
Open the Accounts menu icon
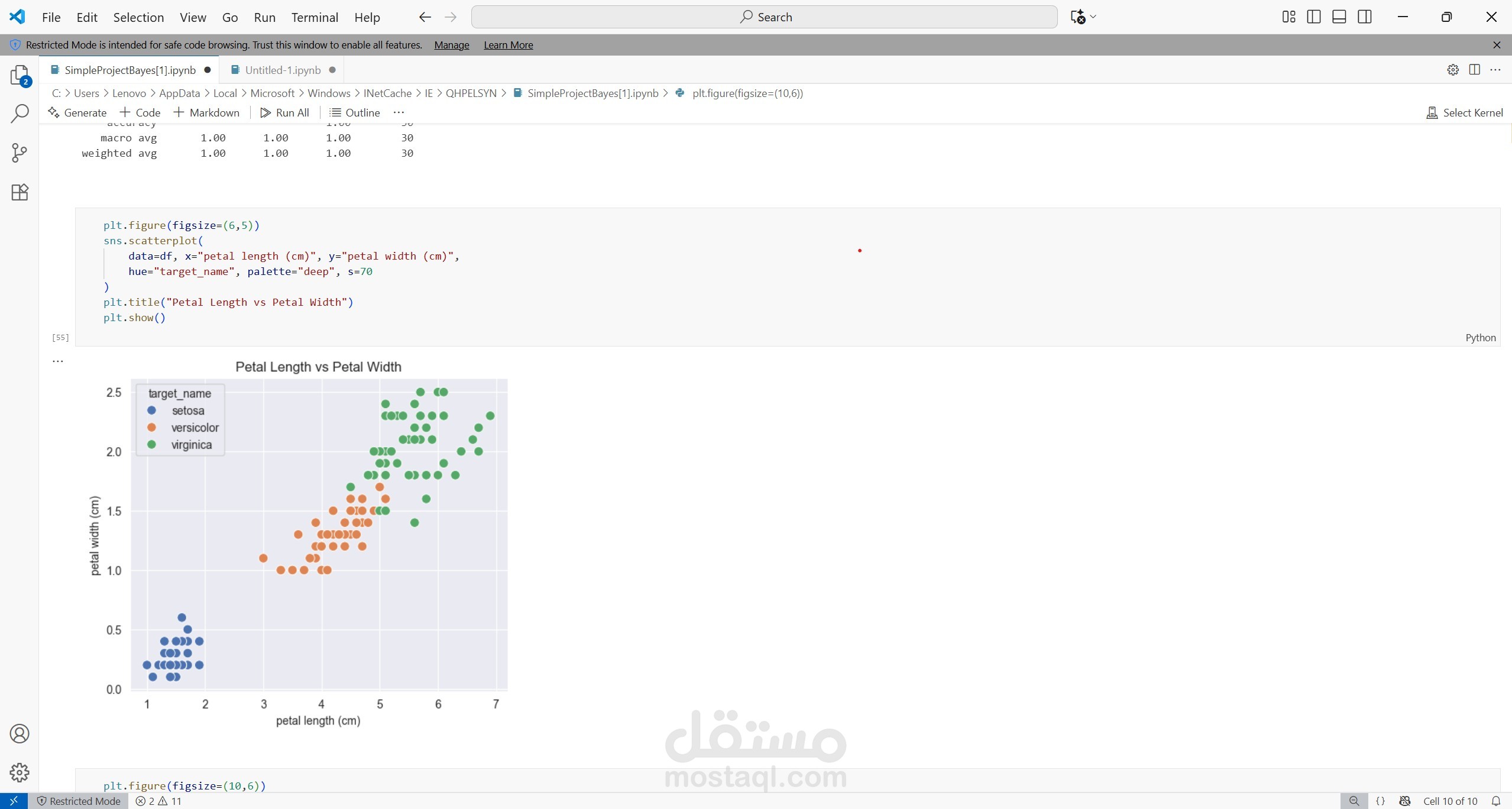[x=20, y=734]
